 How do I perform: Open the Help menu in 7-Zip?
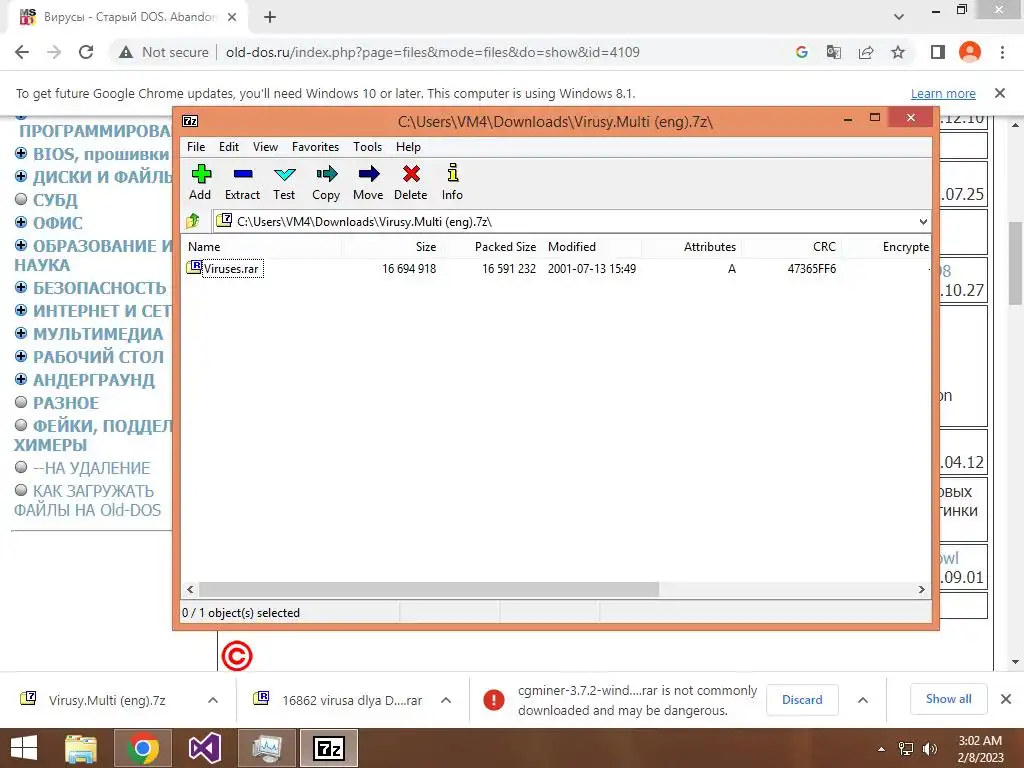(408, 147)
